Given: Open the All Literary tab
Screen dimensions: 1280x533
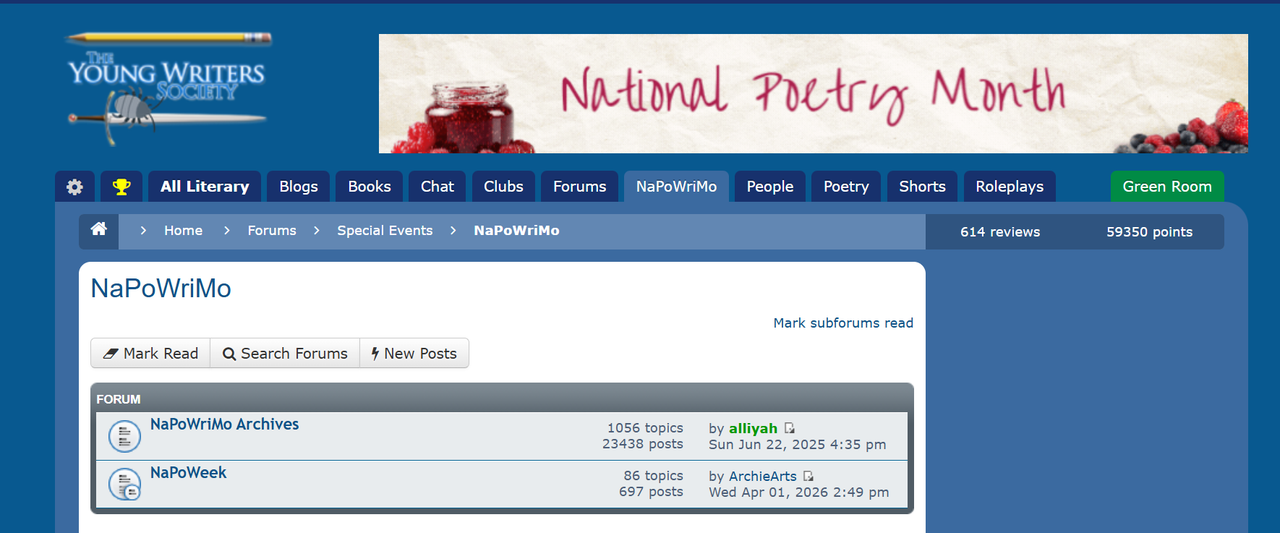Looking at the screenshot, I should point(205,186).
